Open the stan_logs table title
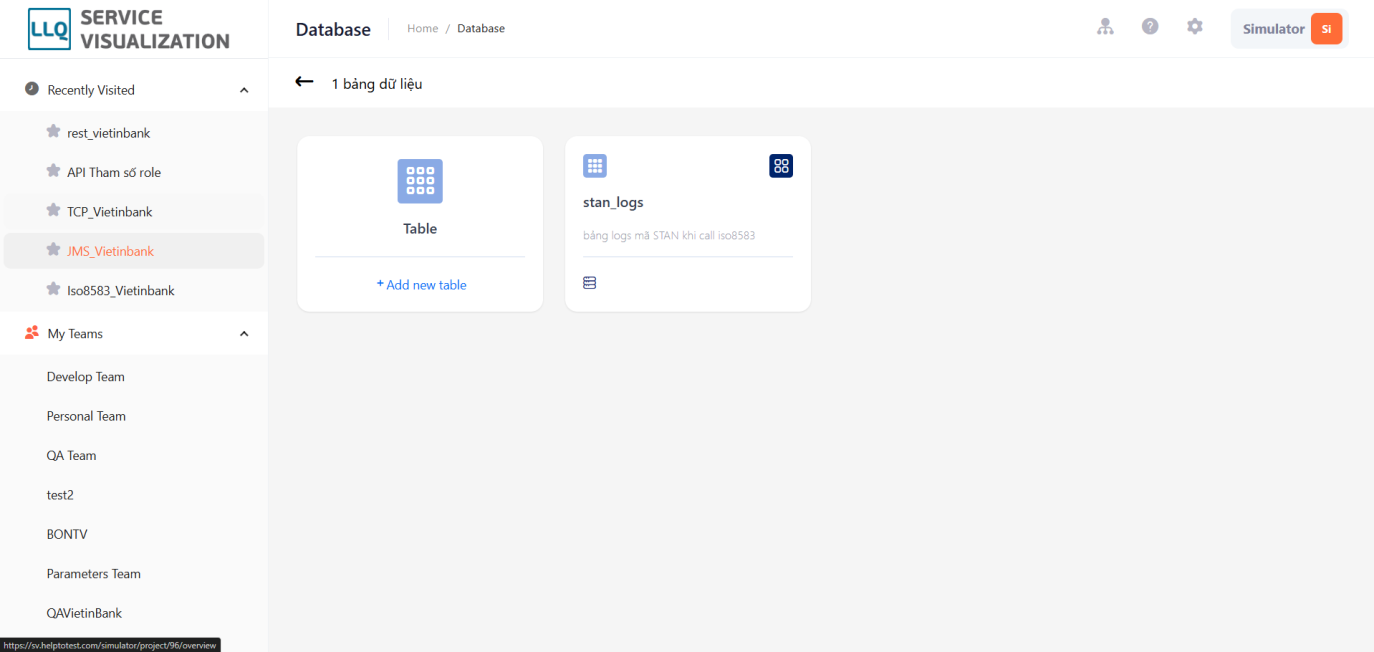Image resolution: width=1374 pixels, height=652 pixels. [613, 202]
